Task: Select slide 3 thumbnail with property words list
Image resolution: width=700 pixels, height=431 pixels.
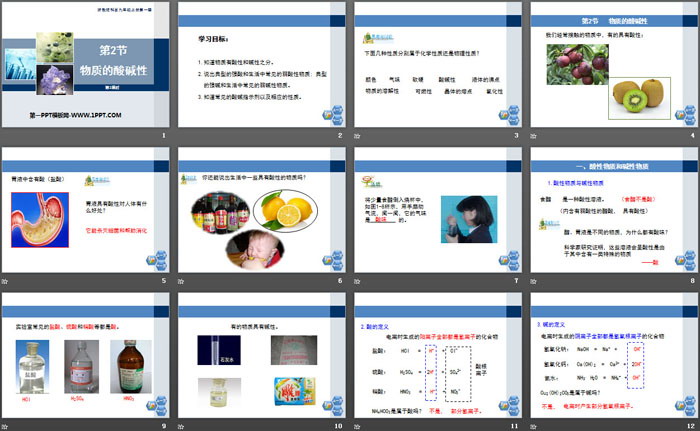Action: [438, 65]
